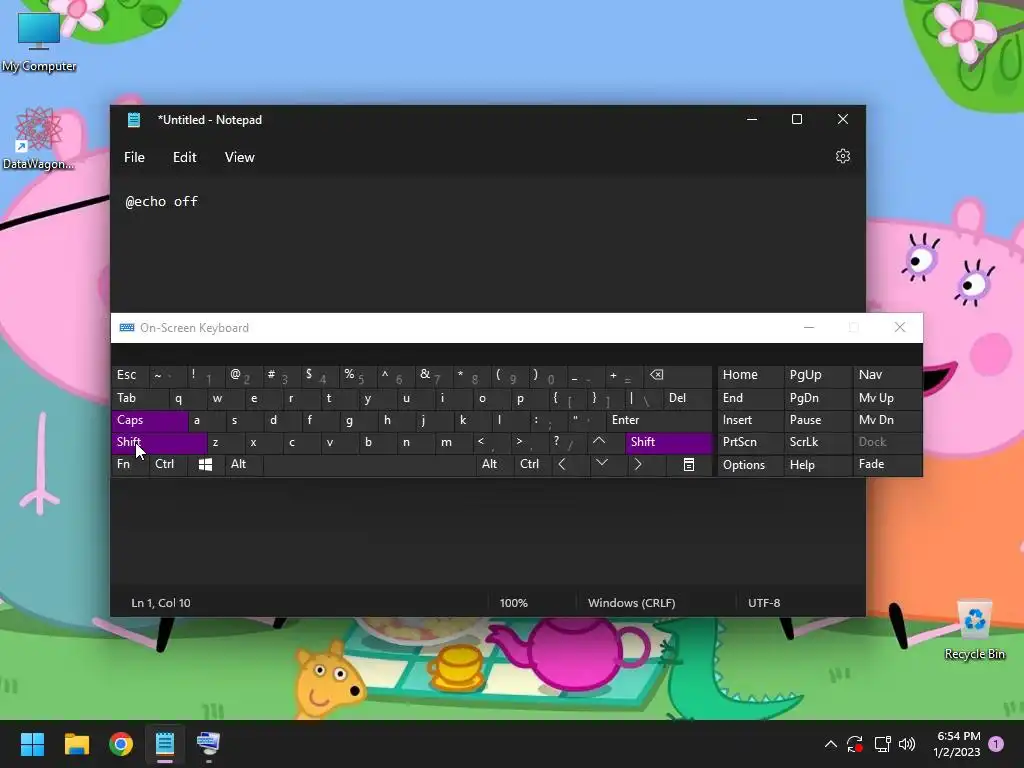1024x768 pixels.
Task: Tap the context menu key on keyboard
Action: 689,464
